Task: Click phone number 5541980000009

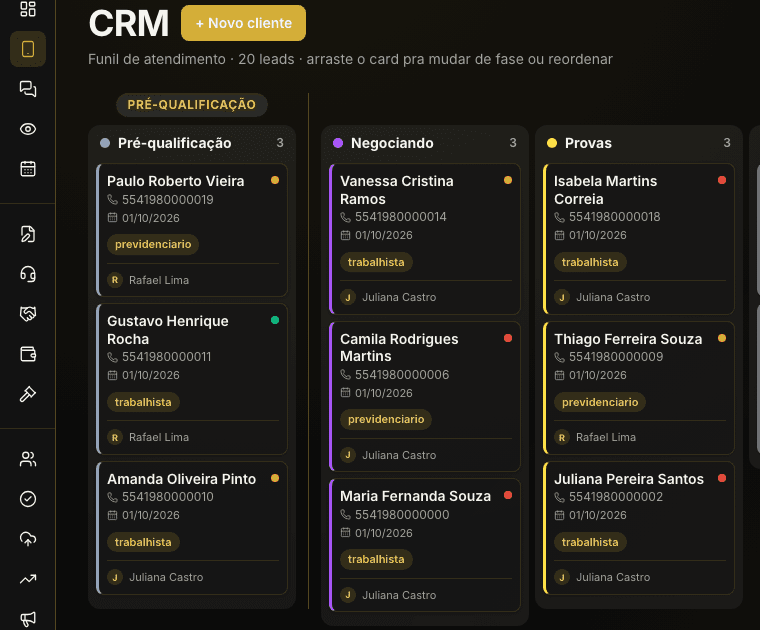Action: click(x=616, y=357)
